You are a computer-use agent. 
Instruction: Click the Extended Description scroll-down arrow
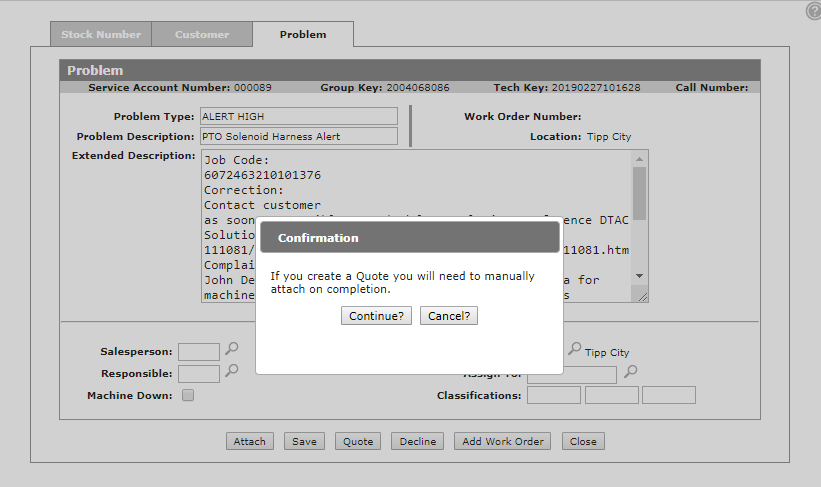[x=639, y=277]
